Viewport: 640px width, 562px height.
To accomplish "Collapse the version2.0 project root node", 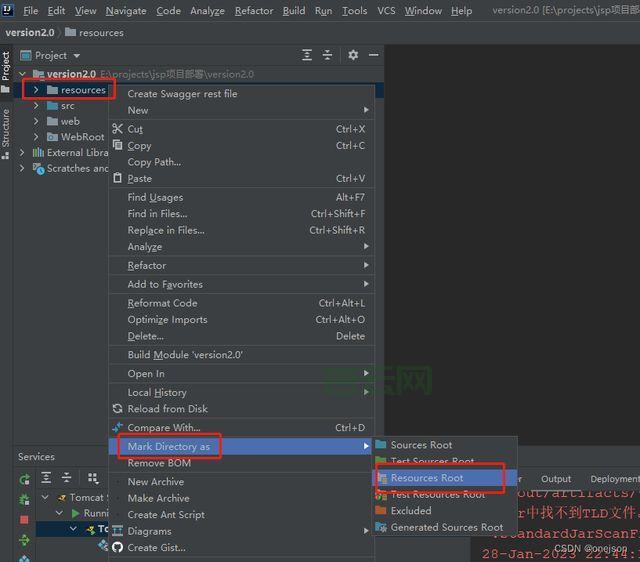I will [x=24, y=74].
